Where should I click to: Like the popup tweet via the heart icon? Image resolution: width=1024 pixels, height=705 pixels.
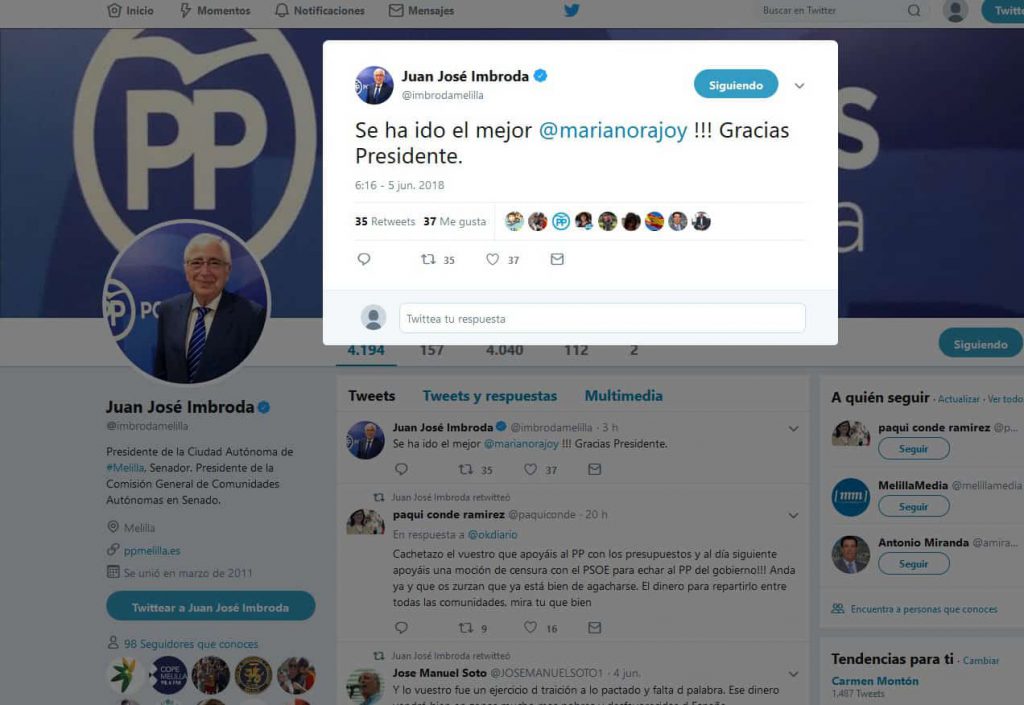(492, 259)
